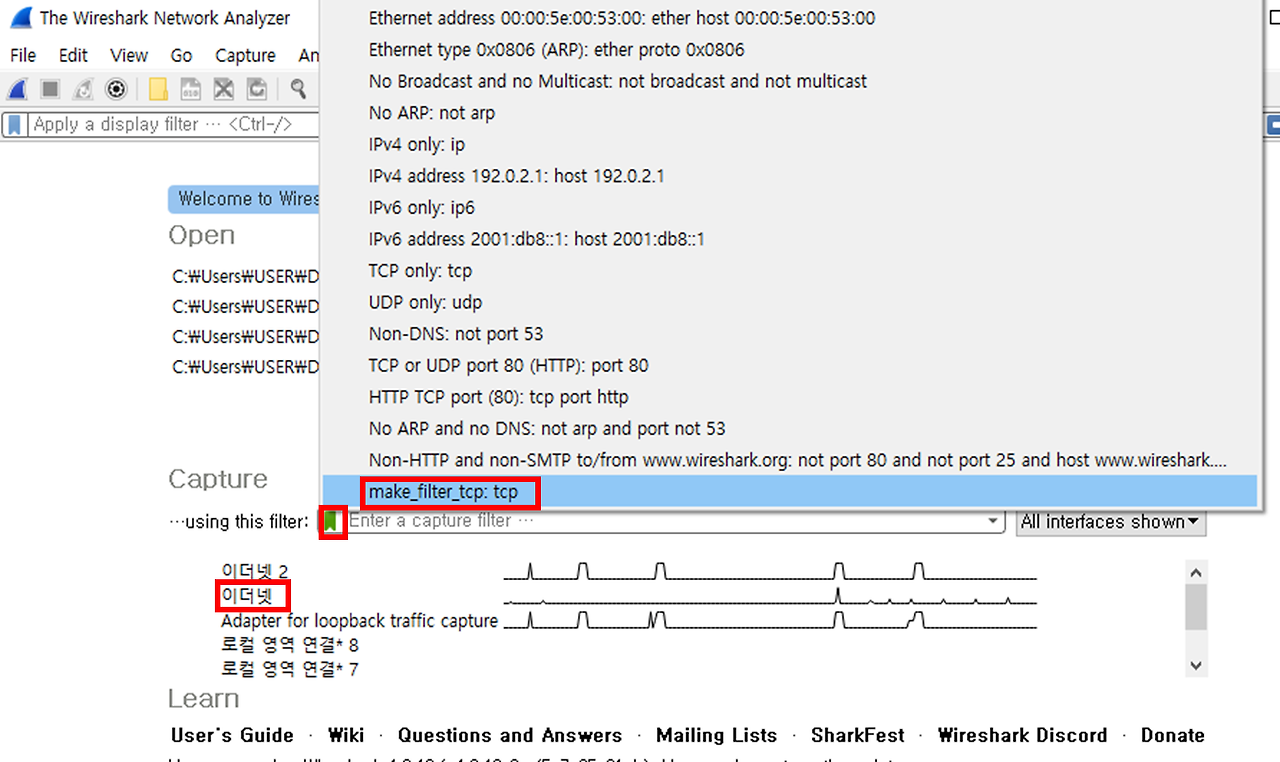Select Adapter for loopback traffic capture
Viewport: 1280px width, 762px height.
tap(359, 621)
